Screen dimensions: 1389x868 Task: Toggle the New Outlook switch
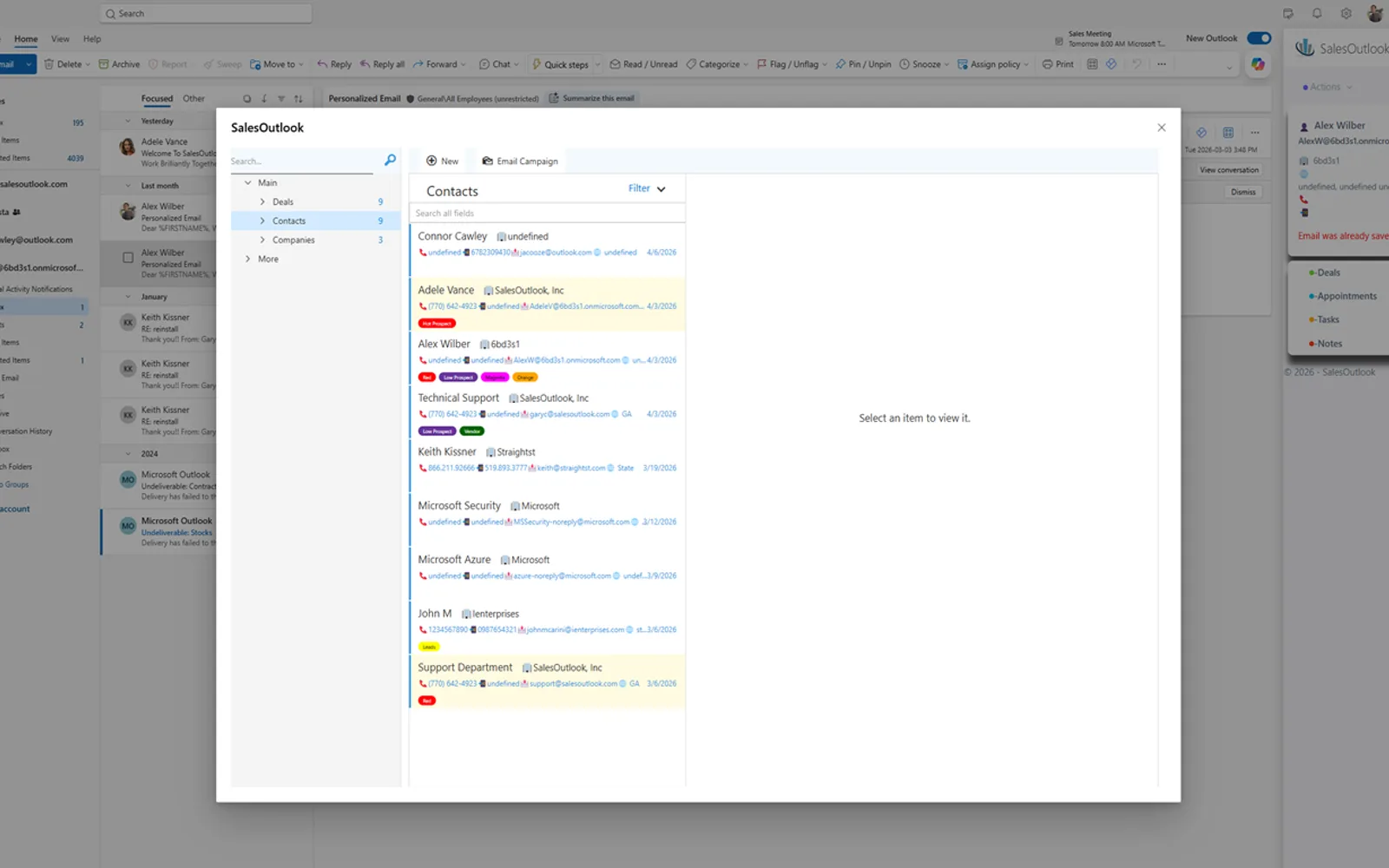tap(1259, 38)
